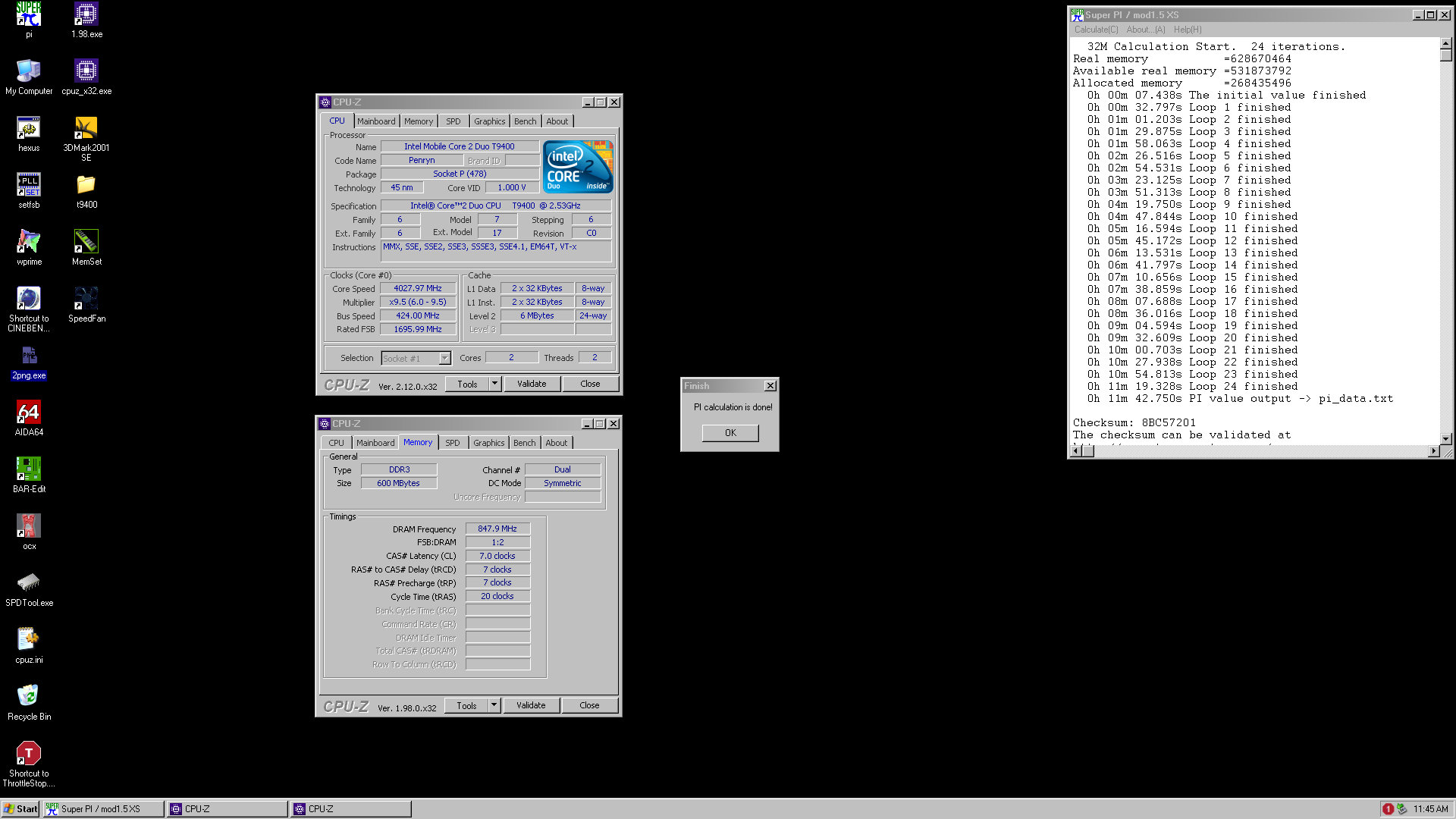Launch AIDA64 from the desktop

point(29,418)
